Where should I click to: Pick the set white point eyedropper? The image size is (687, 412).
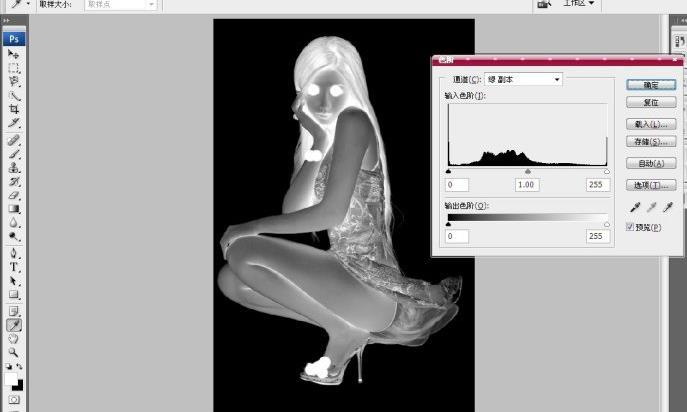point(668,207)
